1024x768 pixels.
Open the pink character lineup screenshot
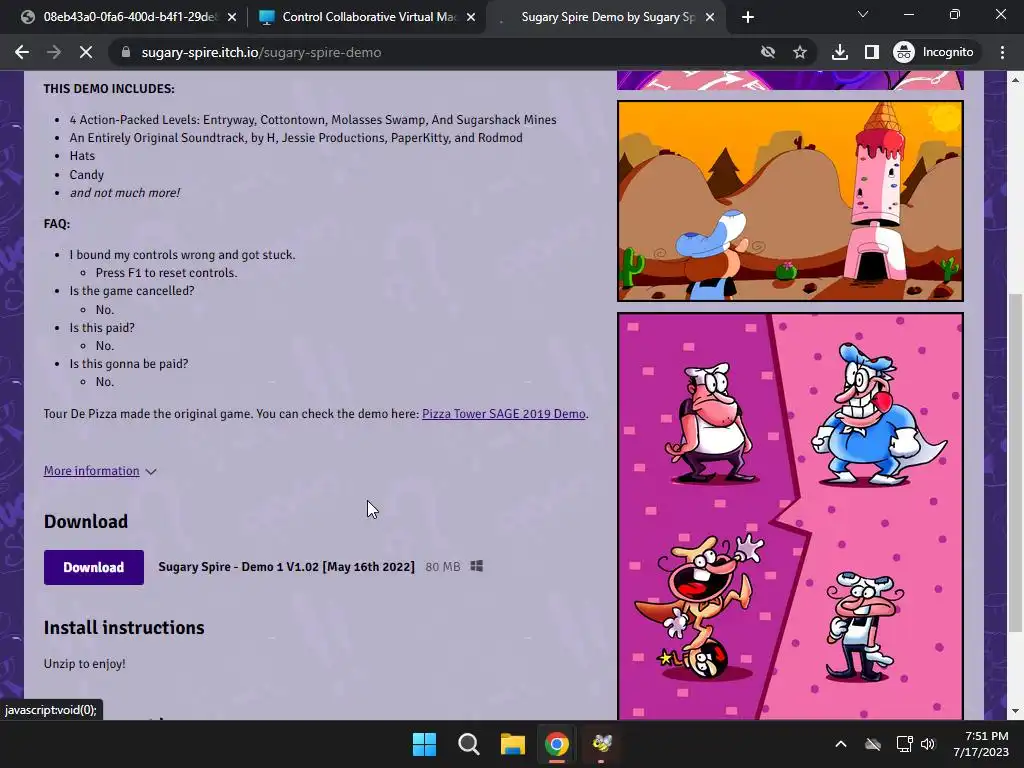pyautogui.click(x=790, y=516)
